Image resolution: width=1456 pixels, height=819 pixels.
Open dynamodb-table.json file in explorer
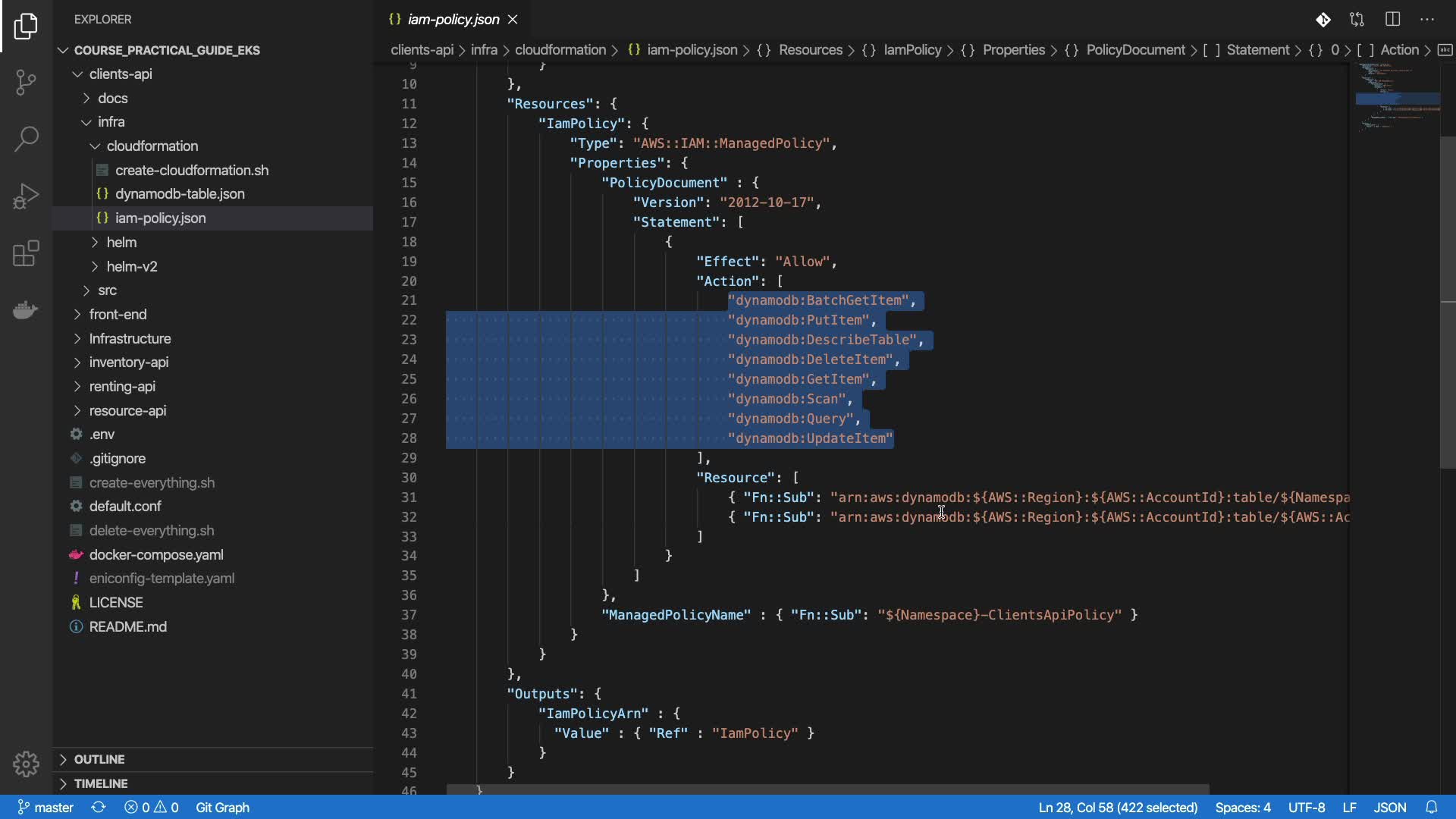pos(180,194)
